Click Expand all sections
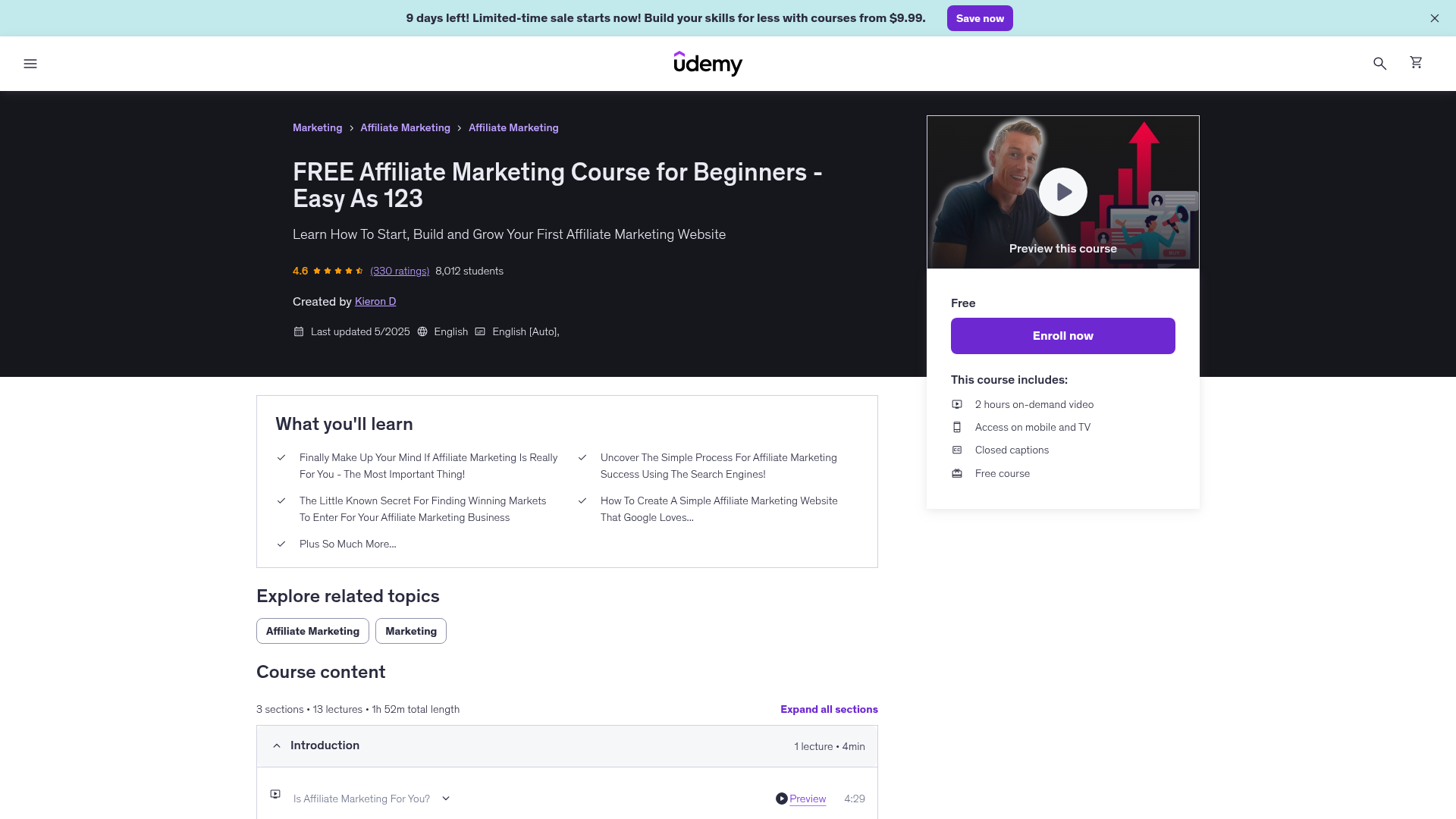This screenshot has height=819, width=1456. coord(829,709)
